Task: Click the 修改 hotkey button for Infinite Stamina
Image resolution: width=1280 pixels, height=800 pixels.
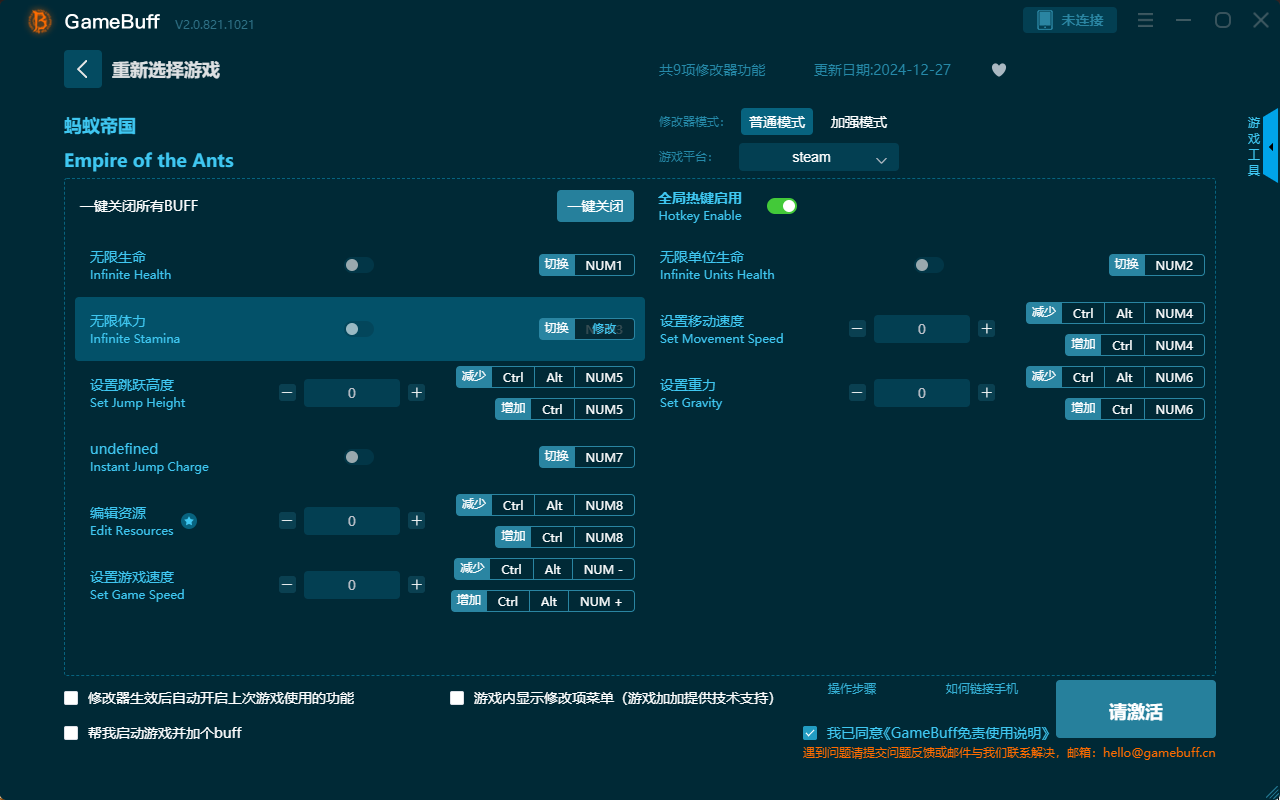Action: [x=604, y=329]
